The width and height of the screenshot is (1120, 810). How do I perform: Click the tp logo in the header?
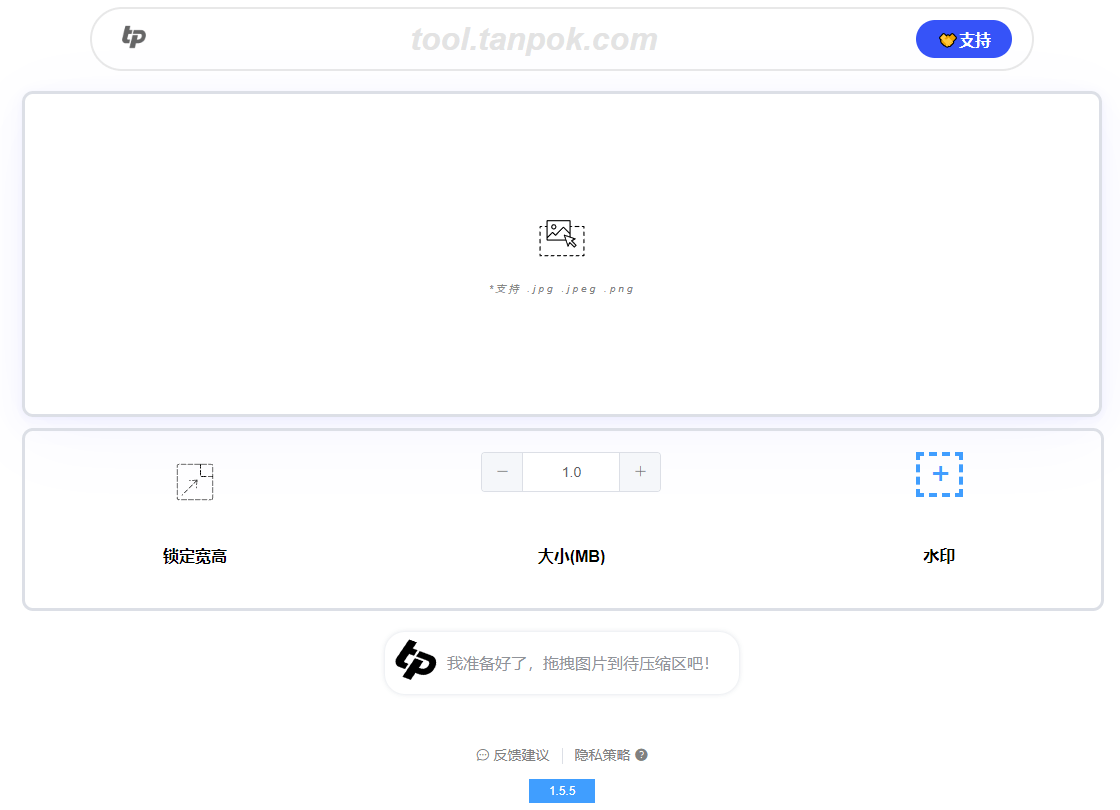134,38
